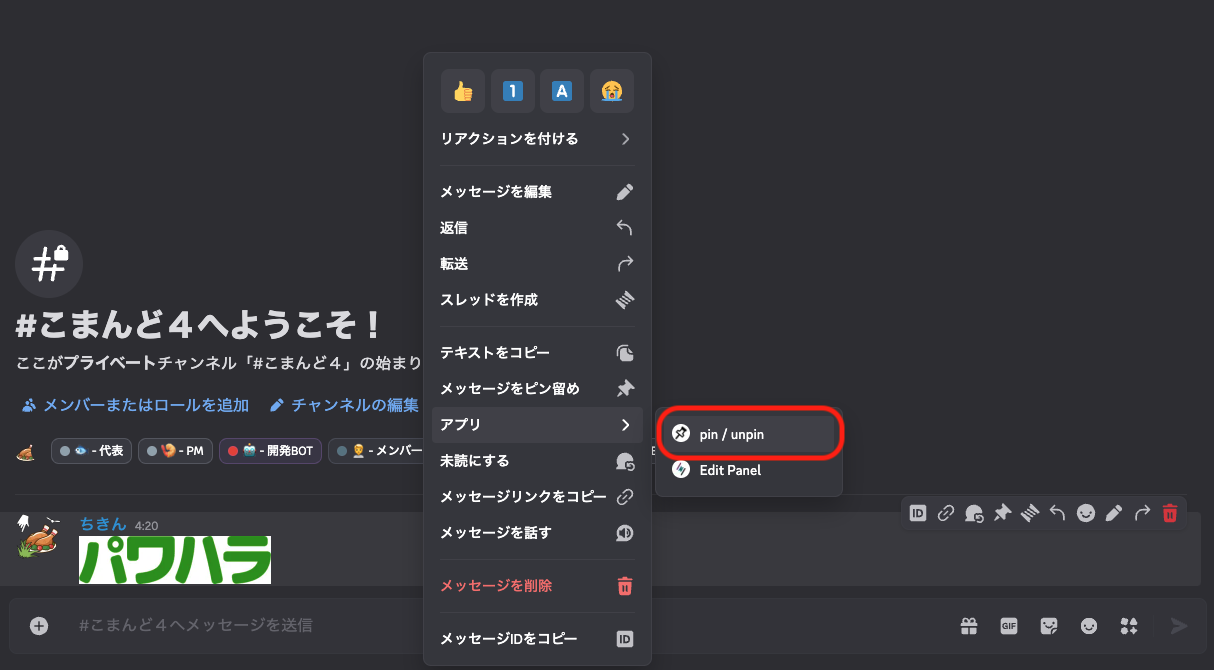Expand the アプリ submenu entry
Screen dimensions: 1214x670
[x=537, y=425]
